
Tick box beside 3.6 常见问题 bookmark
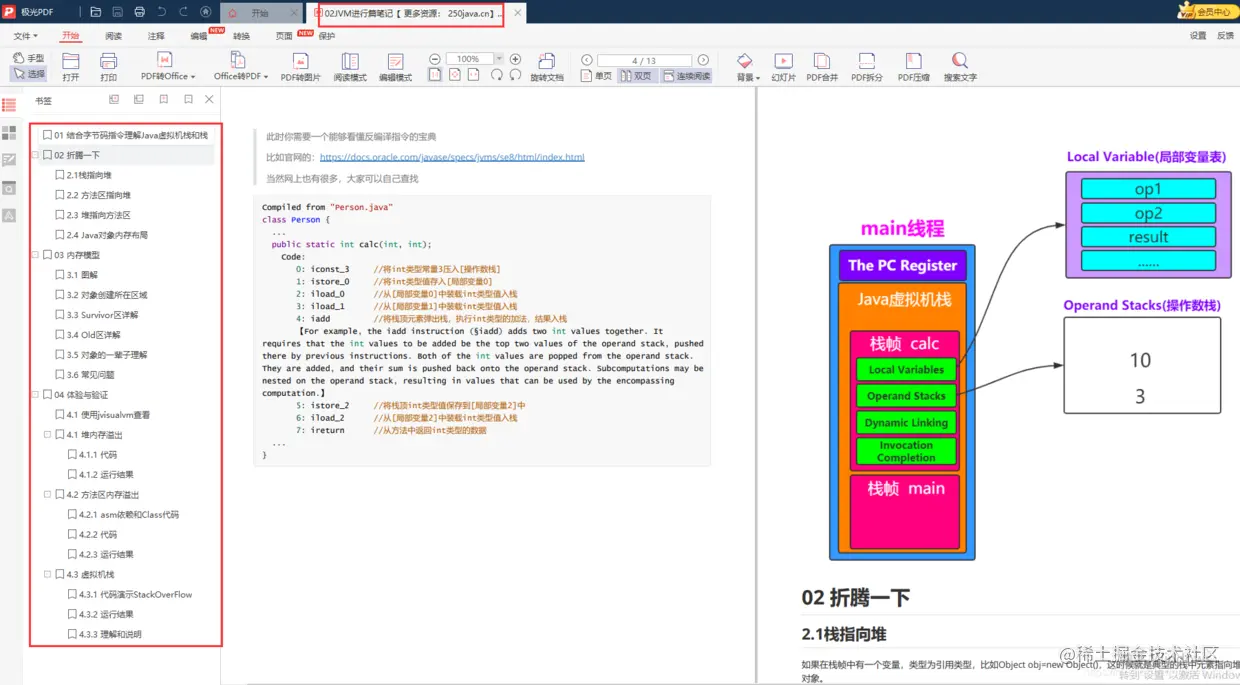tap(60, 375)
